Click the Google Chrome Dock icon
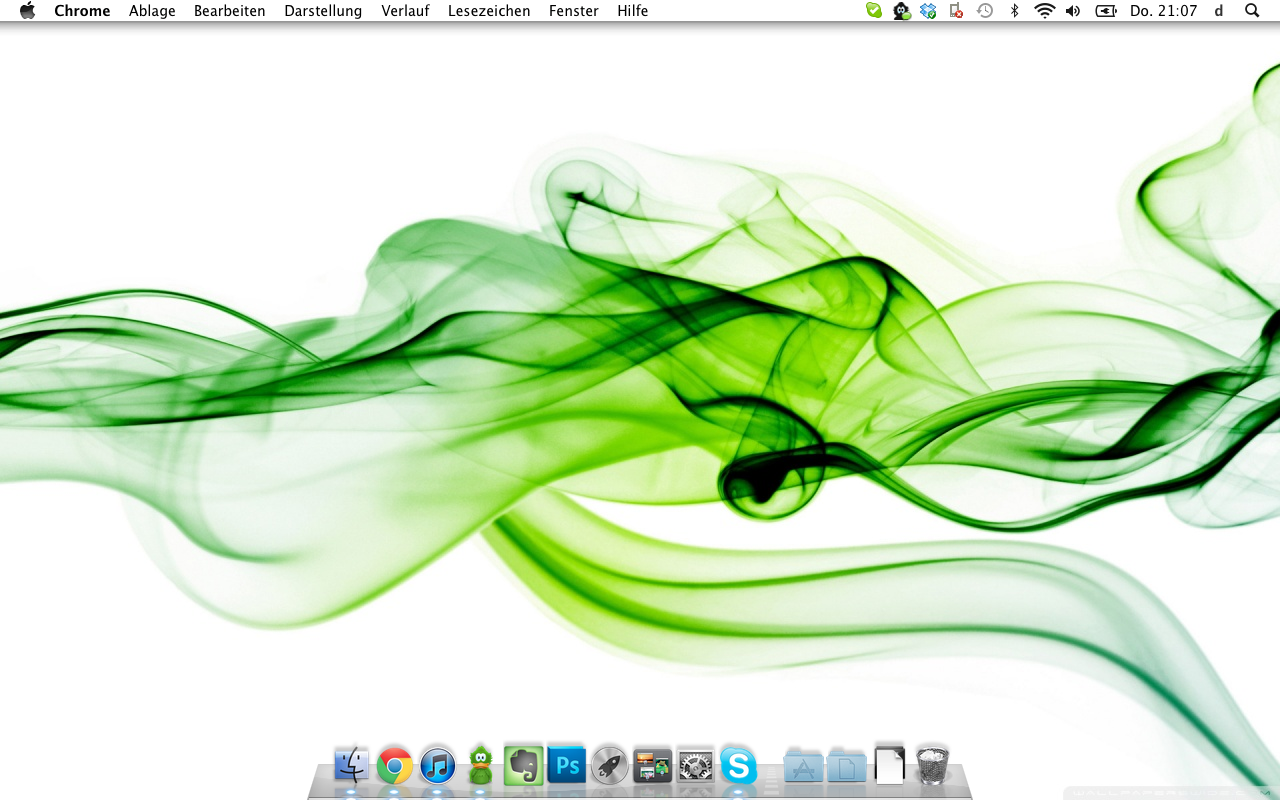 point(394,767)
